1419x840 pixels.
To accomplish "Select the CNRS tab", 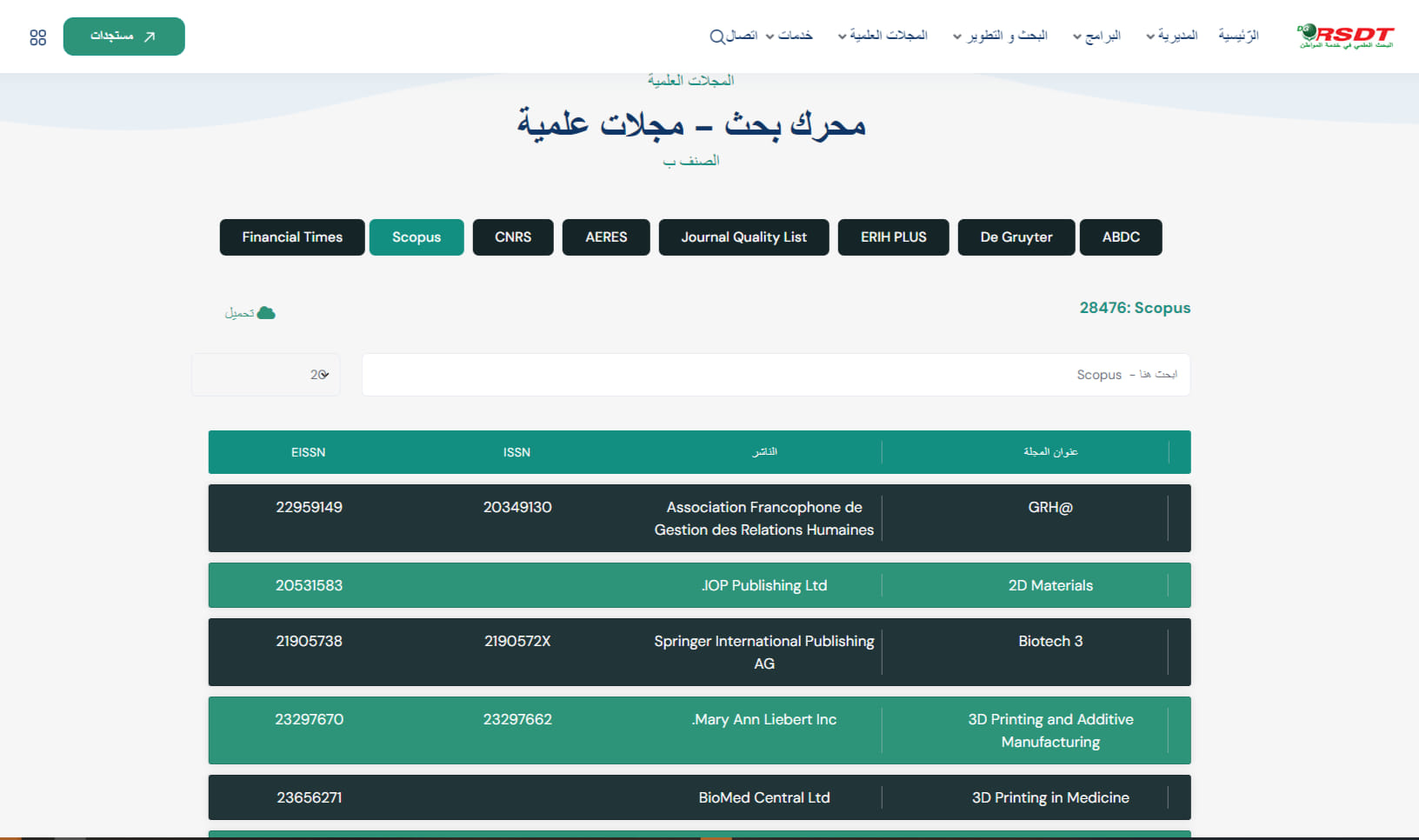I will [513, 237].
